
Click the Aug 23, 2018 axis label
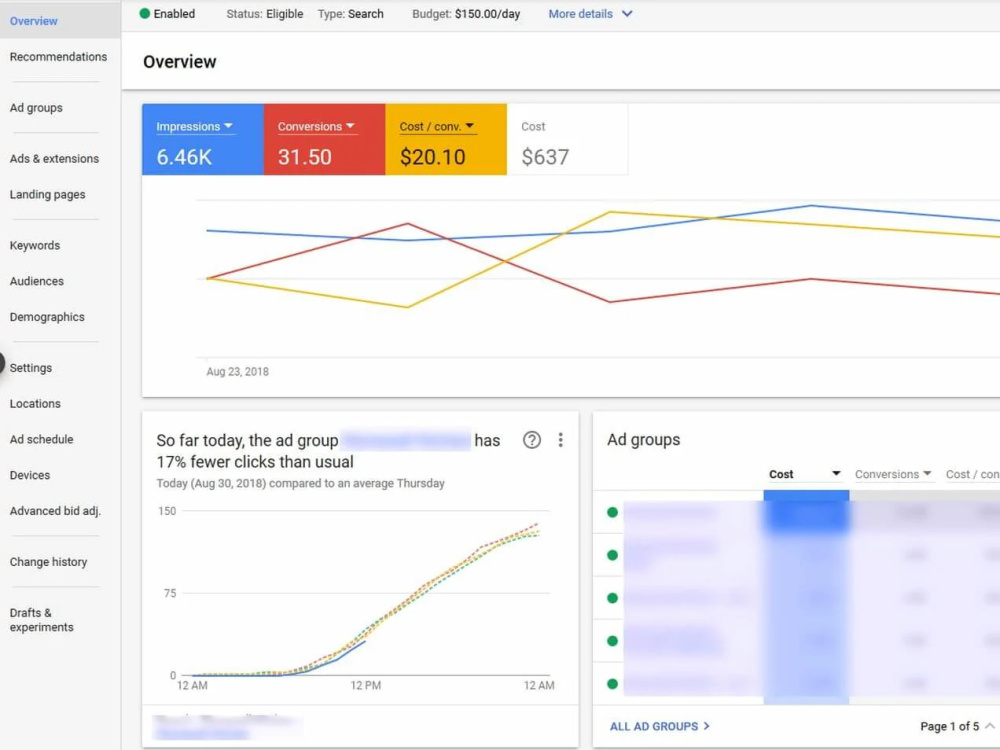pyautogui.click(x=237, y=372)
